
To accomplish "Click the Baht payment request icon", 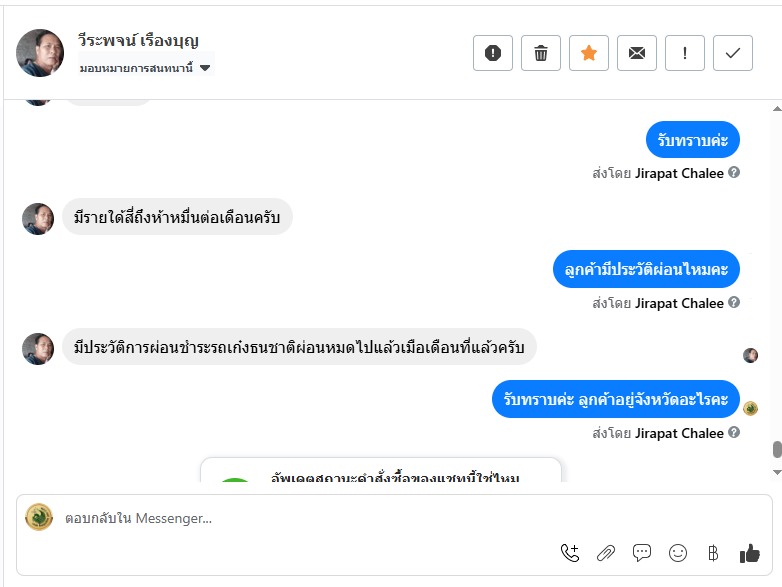I will click(713, 552).
